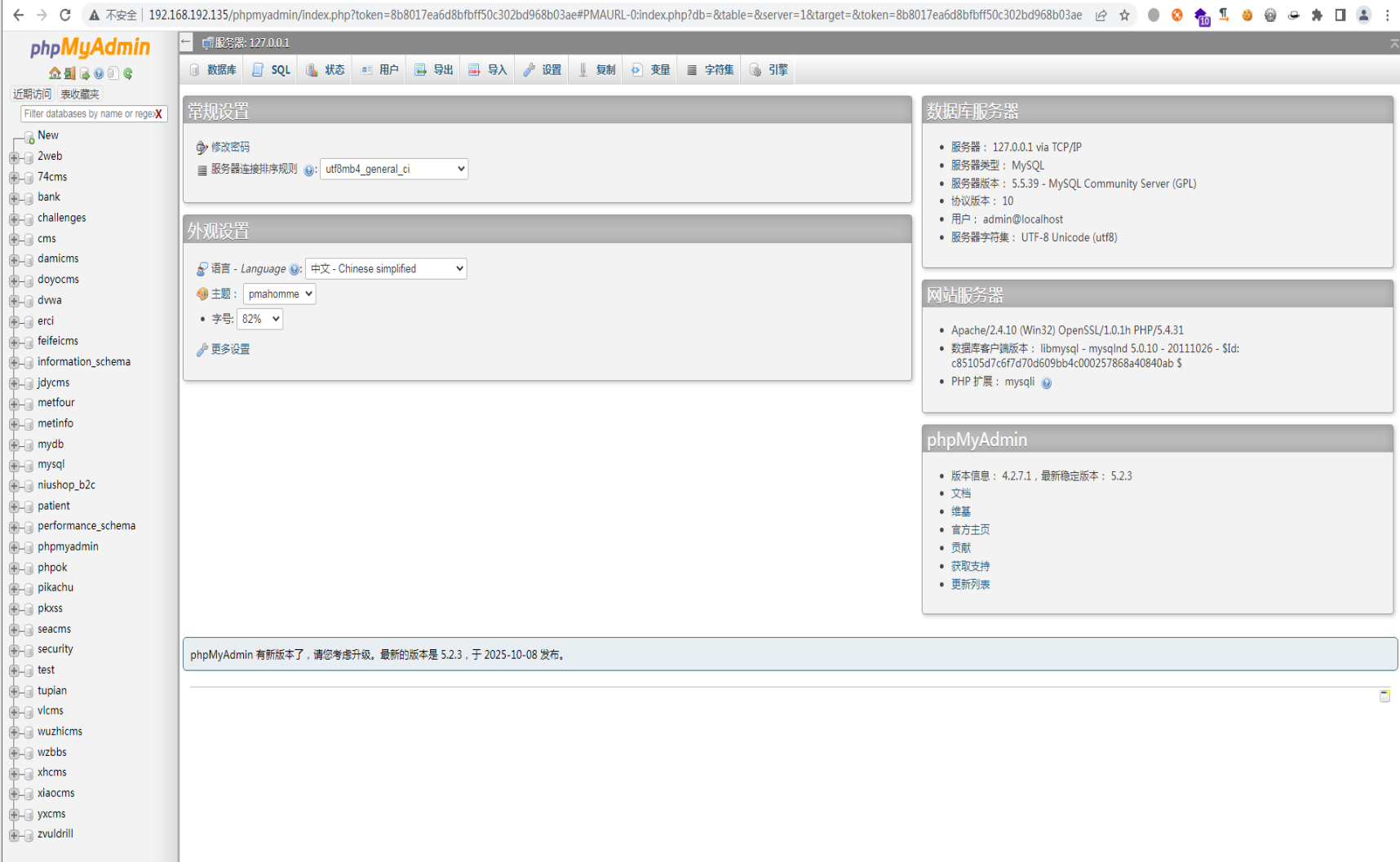Open language dropdown 中文 - Chinese simplified

point(386,268)
